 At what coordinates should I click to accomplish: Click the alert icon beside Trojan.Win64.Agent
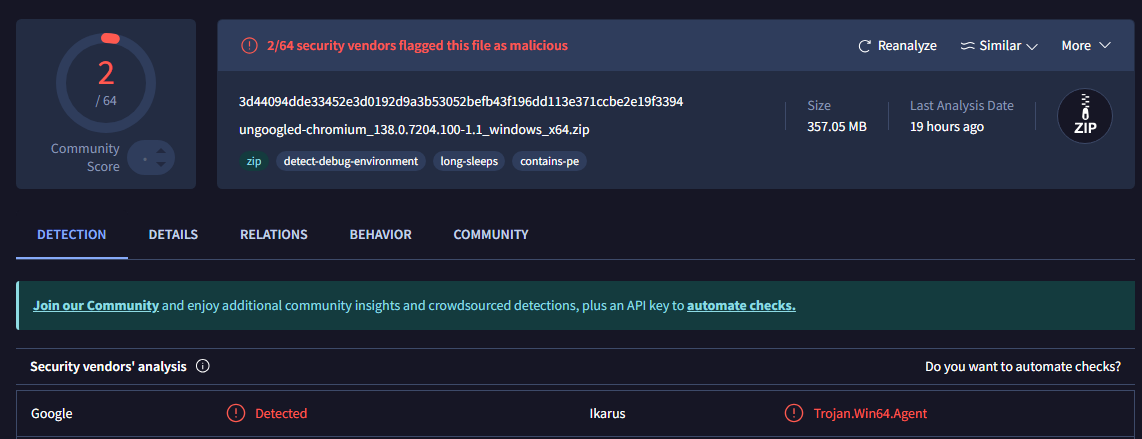point(794,413)
